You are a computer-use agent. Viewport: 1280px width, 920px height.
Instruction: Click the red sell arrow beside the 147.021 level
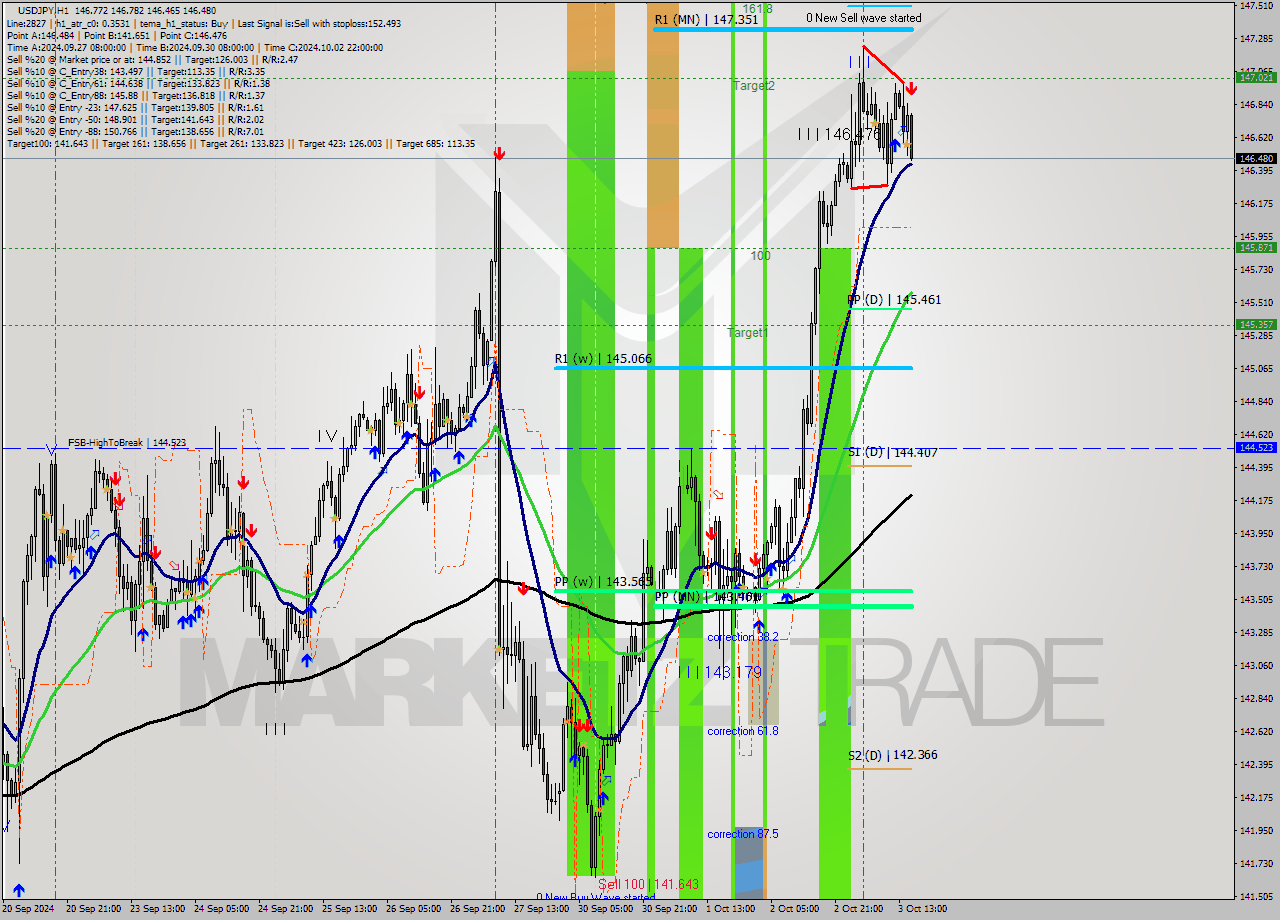click(x=911, y=89)
